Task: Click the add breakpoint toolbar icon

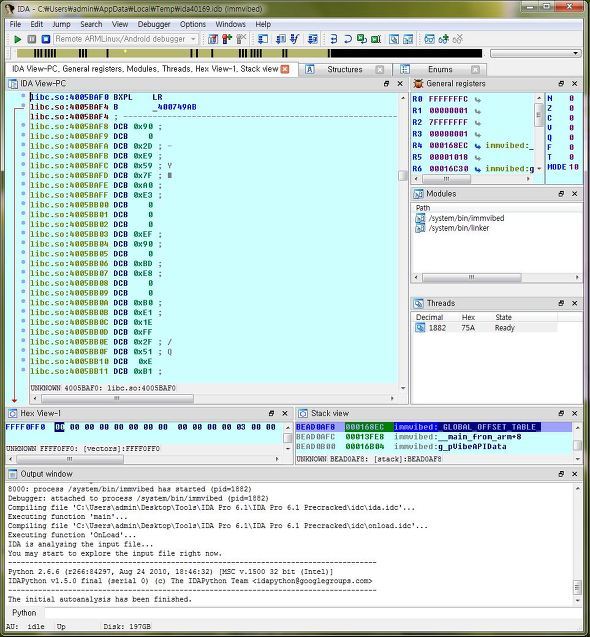Action: [227, 39]
